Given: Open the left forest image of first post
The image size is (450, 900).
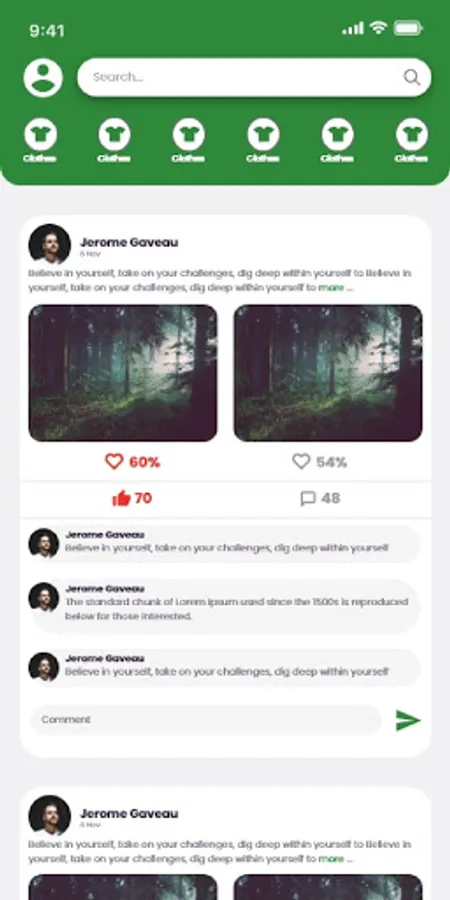Looking at the screenshot, I should pyautogui.click(x=123, y=373).
